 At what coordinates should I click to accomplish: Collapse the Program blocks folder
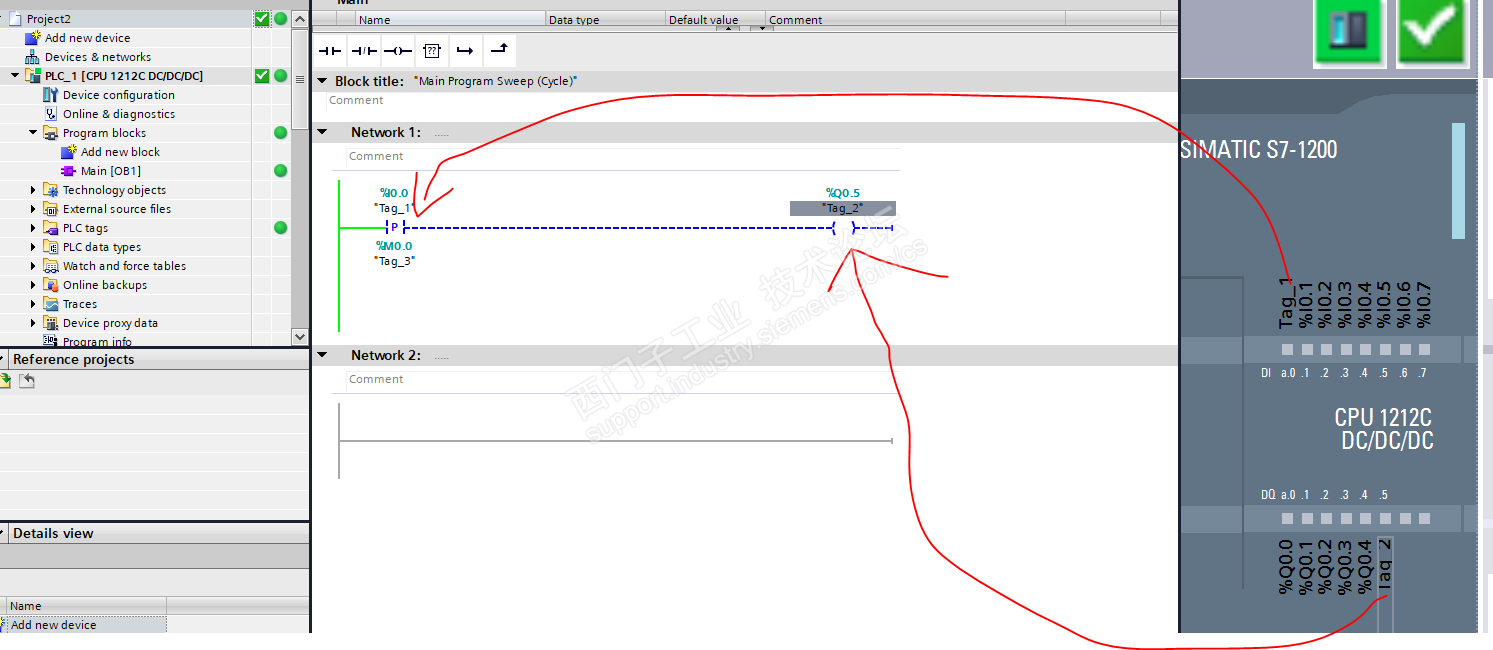[33, 133]
